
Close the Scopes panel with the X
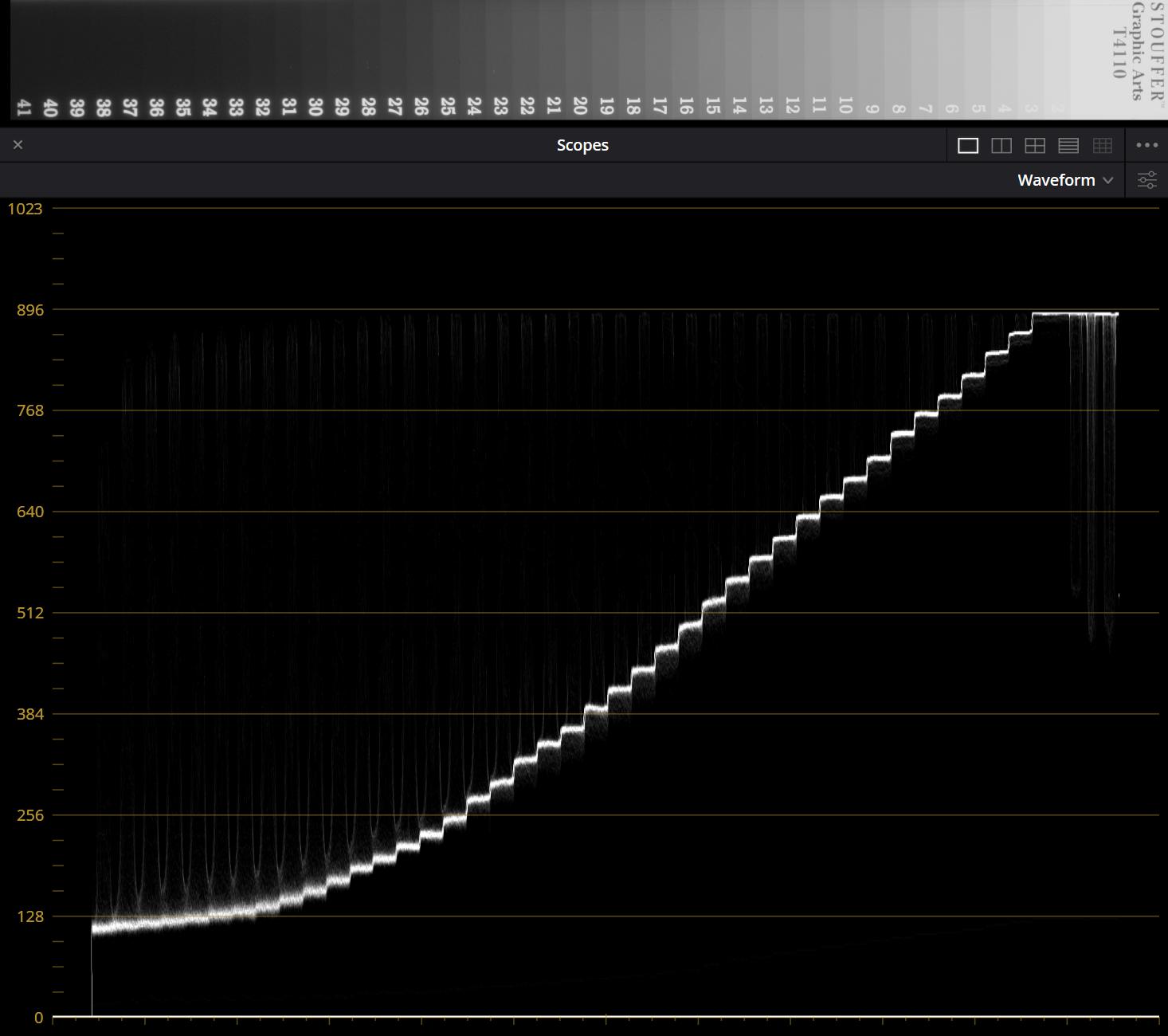click(18, 145)
